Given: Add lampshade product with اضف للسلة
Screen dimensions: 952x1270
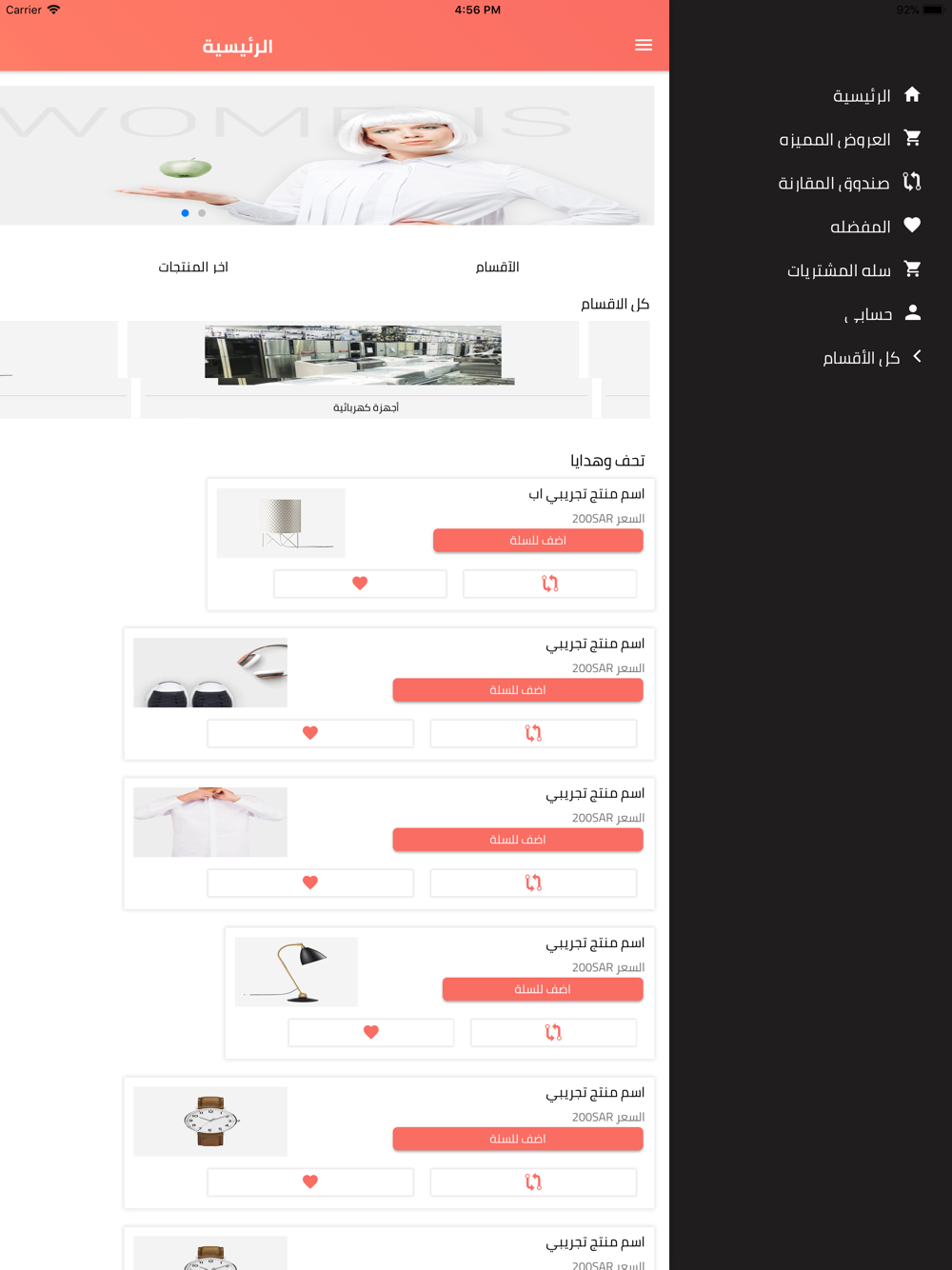Looking at the screenshot, I should [538, 540].
